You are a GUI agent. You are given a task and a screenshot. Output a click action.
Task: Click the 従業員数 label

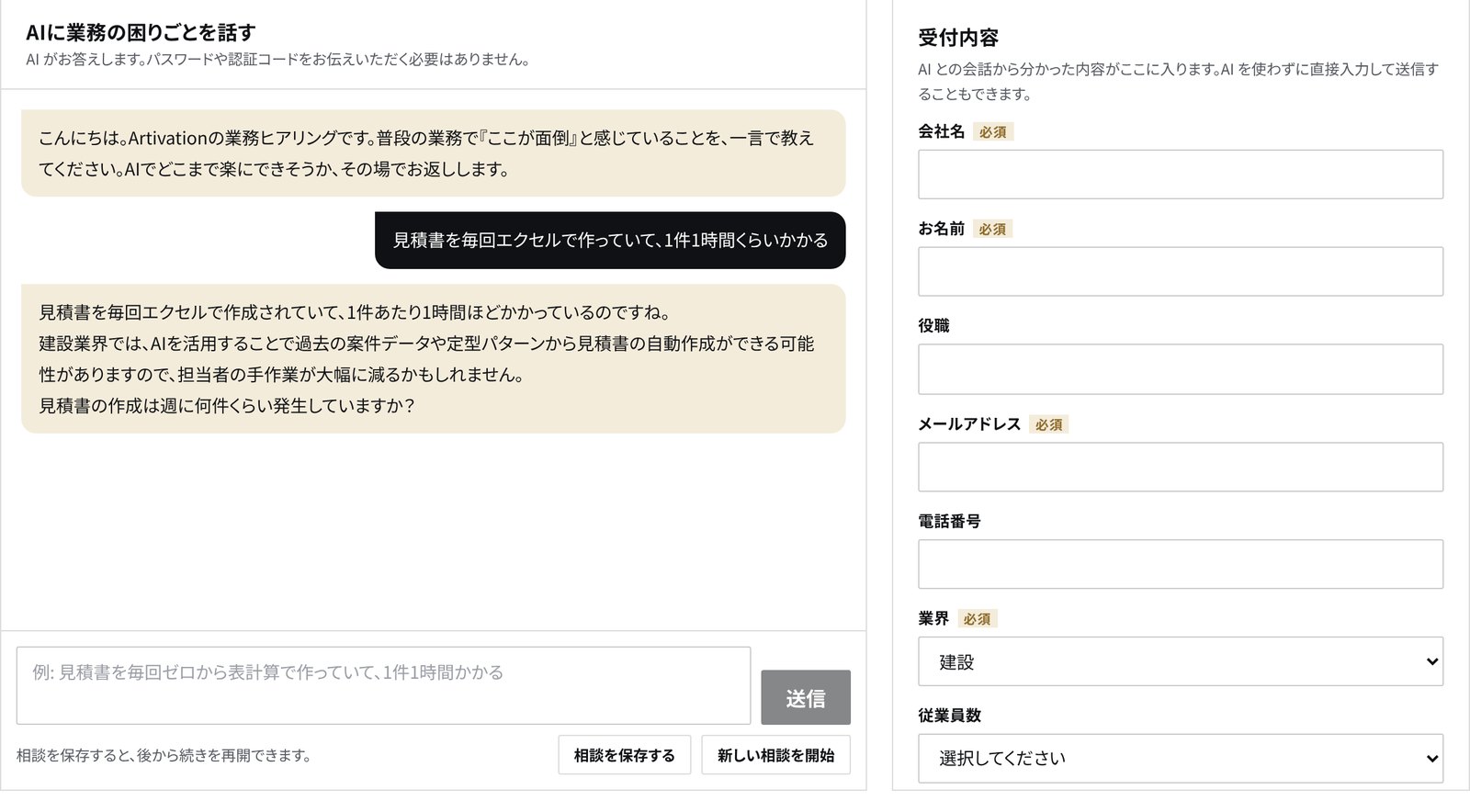[949, 716]
